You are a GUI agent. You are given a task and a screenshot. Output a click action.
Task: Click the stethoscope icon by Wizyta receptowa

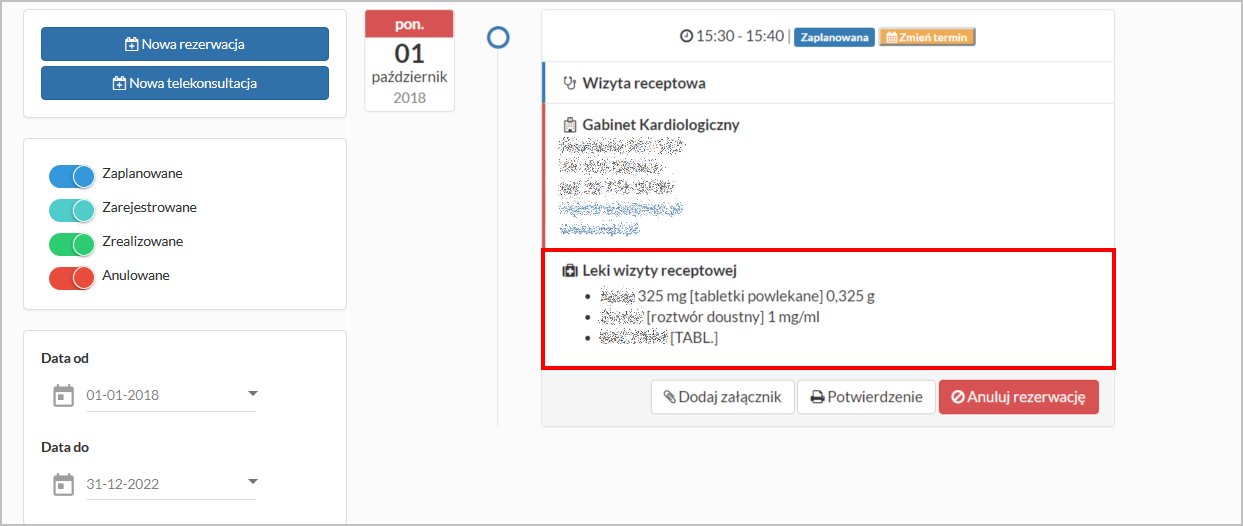pos(570,84)
